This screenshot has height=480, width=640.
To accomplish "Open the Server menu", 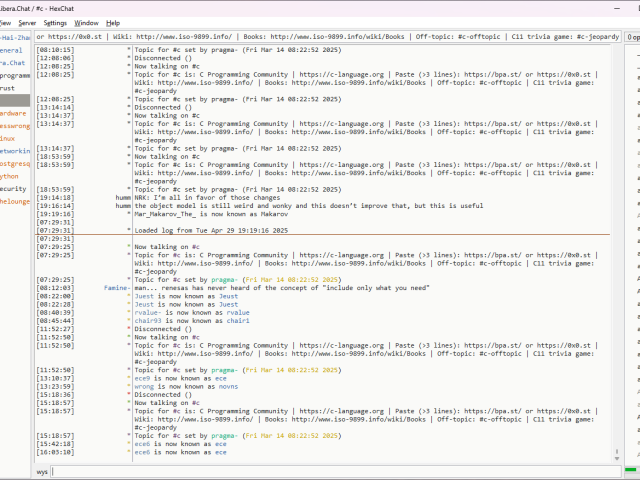I will point(26,22).
